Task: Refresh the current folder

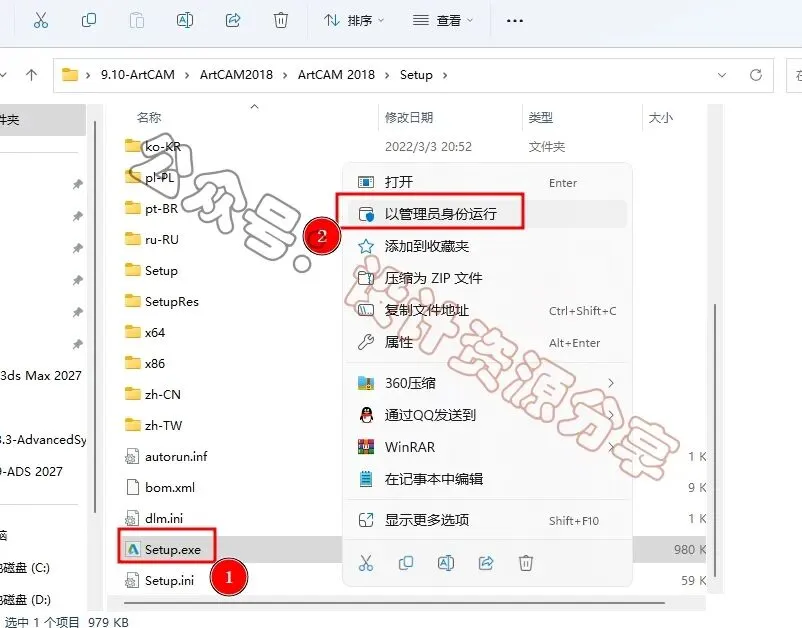Action: click(756, 75)
